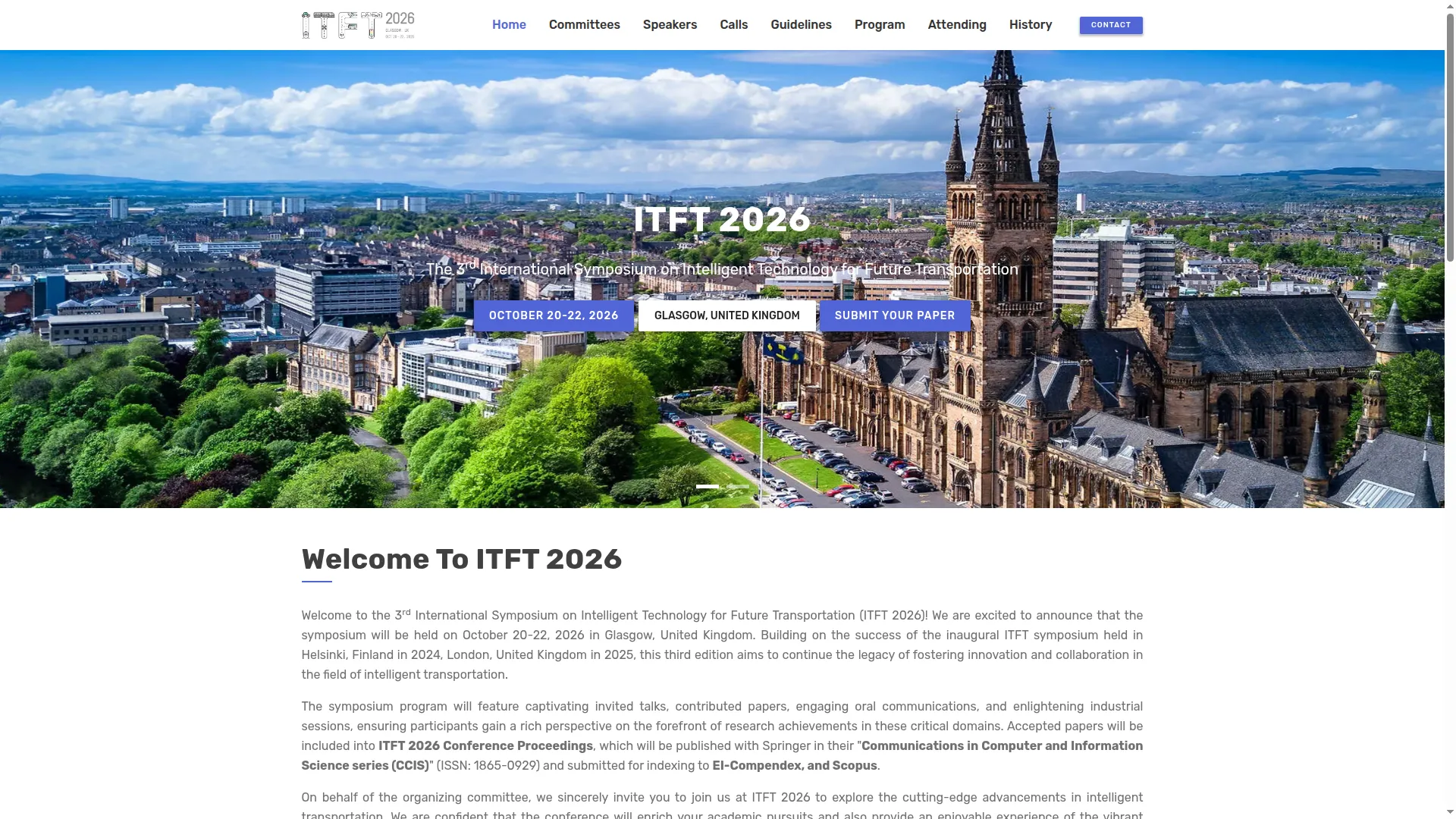
Task: Go to the Speakers page
Action: (670, 25)
